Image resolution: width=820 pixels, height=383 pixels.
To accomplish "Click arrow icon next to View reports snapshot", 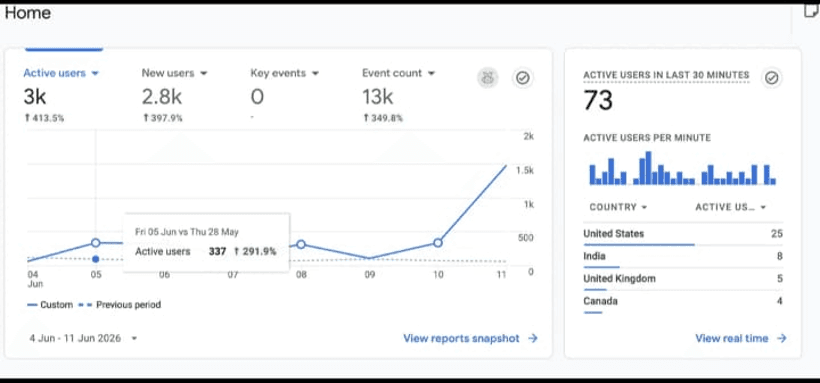I will pos(532,339).
